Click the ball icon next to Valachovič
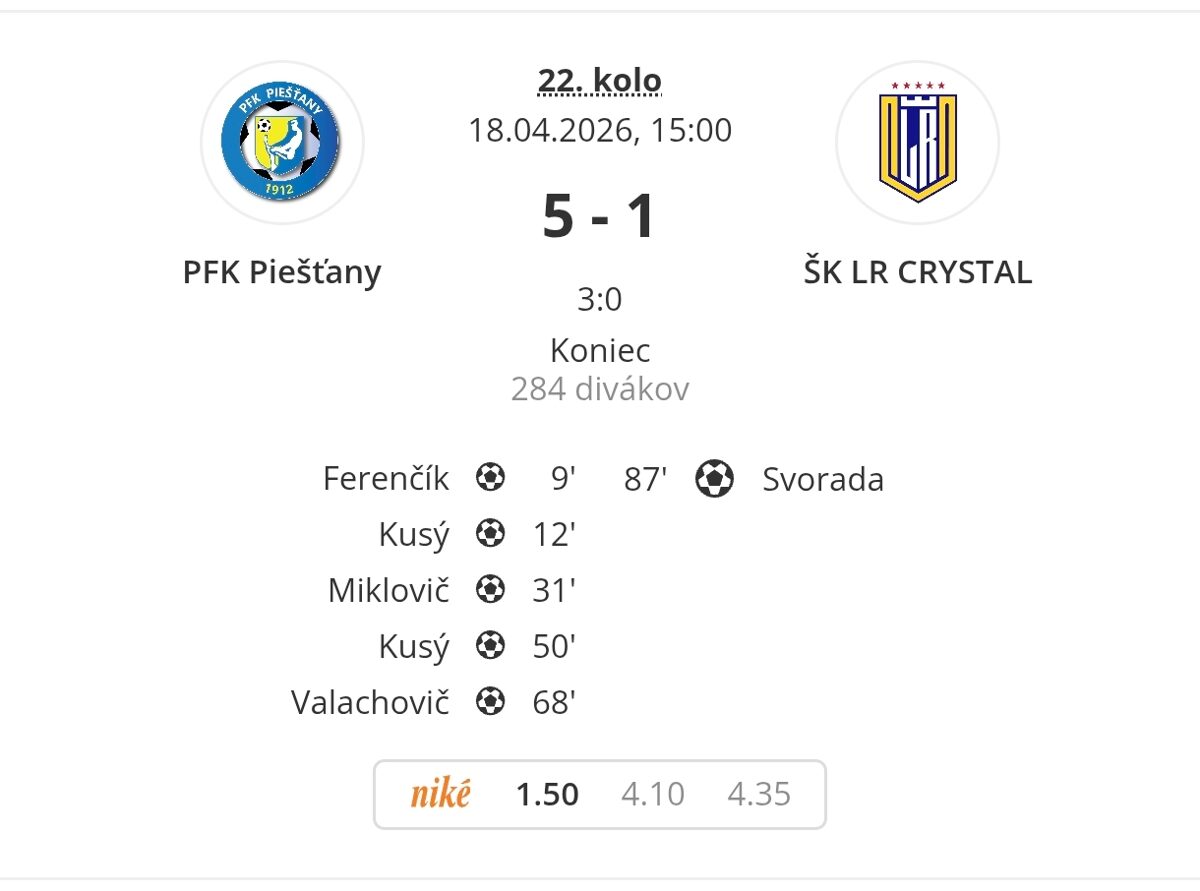Image resolution: width=1200 pixels, height=891 pixels. tap(491, 702)
